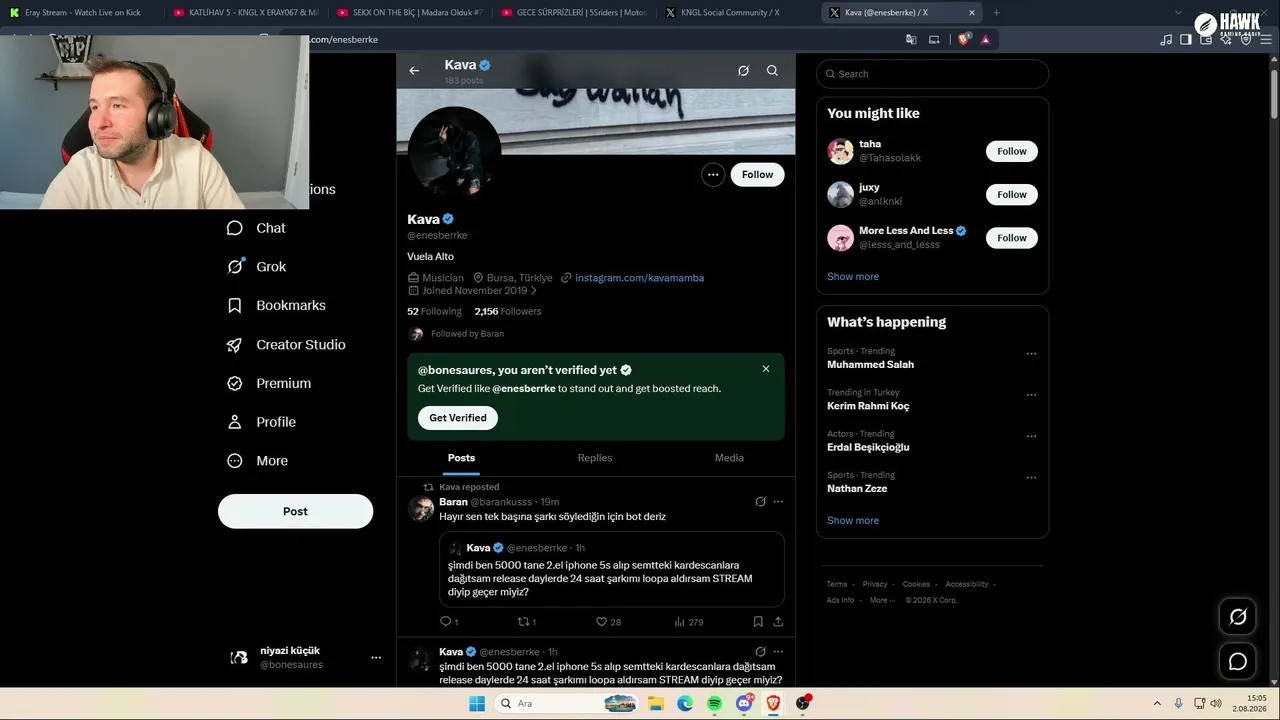Open the floating Grok button
Image resolution: width=1280 pixels, height=720 pixels.
(x=1238, y=617)
